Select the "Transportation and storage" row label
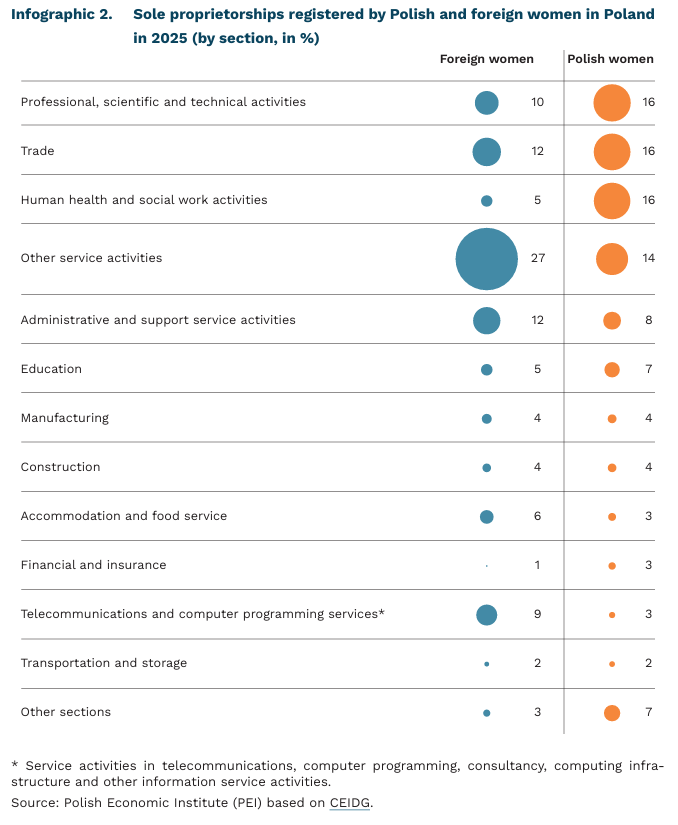 click(x=104, y=663)
